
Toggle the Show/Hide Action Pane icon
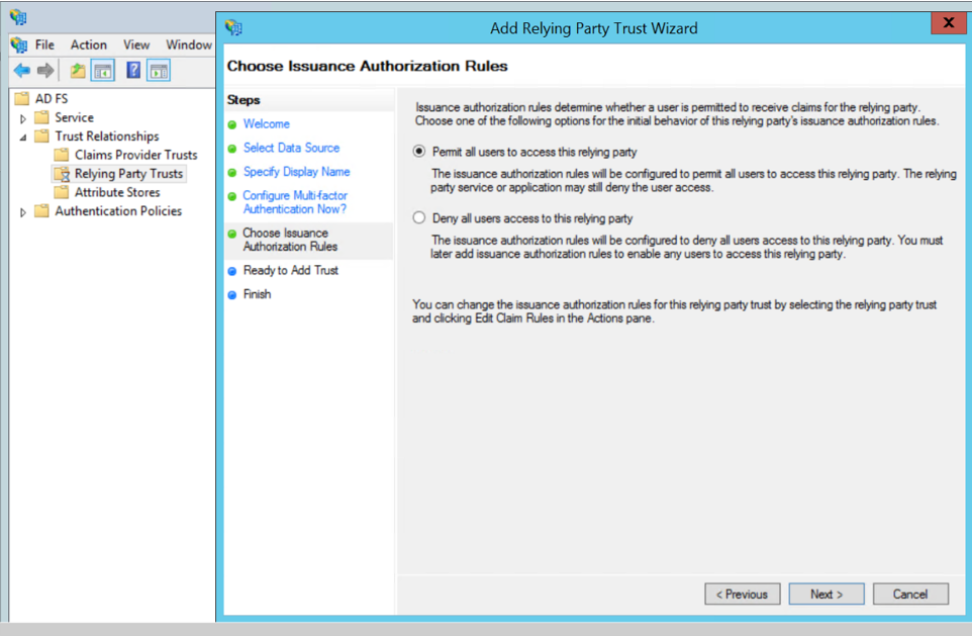(159, 70)
